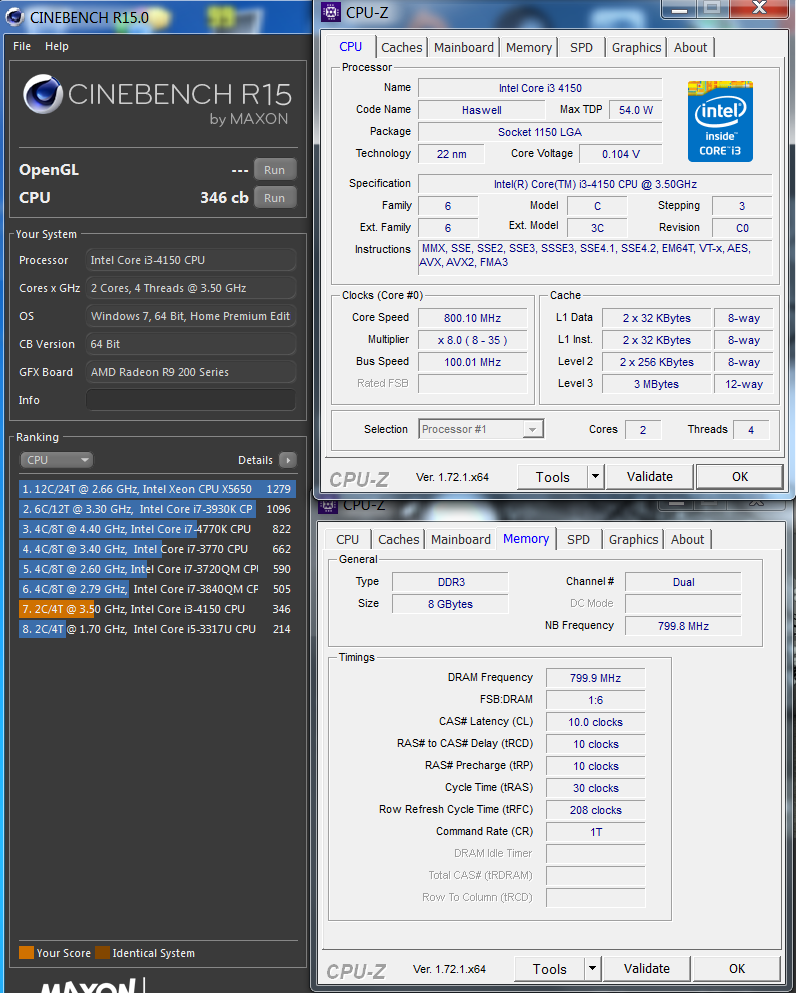Image resolution: width=796 pixels, height=993 pixels.
Task: Open the Help menu in Cinebench
Action: pos(57,46)
